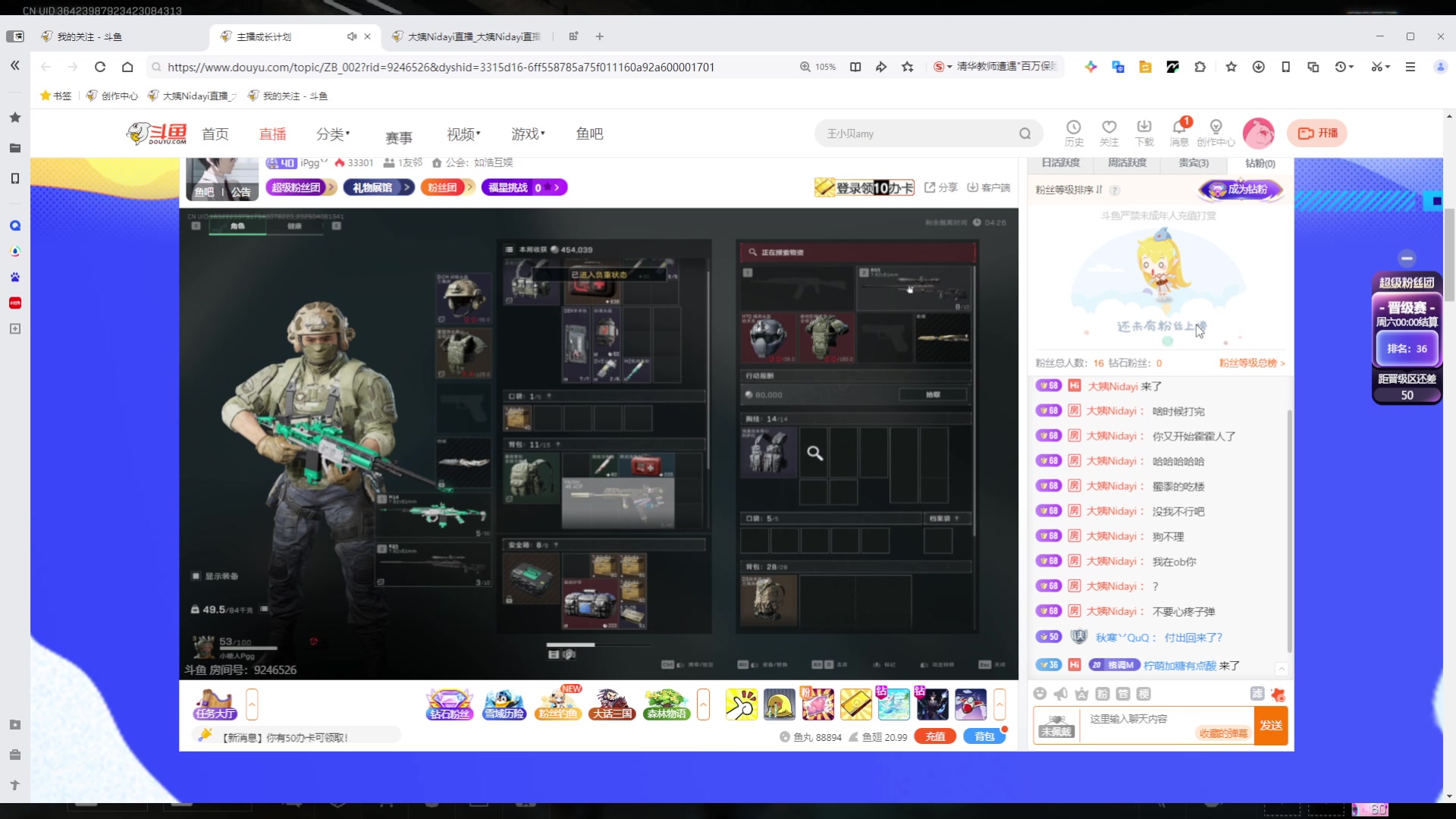The width and height of the screenshot is (1456, 819).
Task: Send the yellow clapping-hand gift
Action: [x=741, y=704]
